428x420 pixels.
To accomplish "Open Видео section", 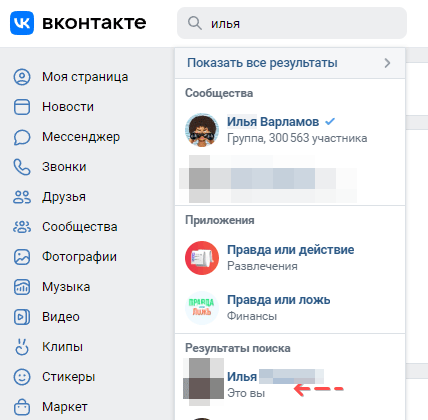I will pos(61,317).
